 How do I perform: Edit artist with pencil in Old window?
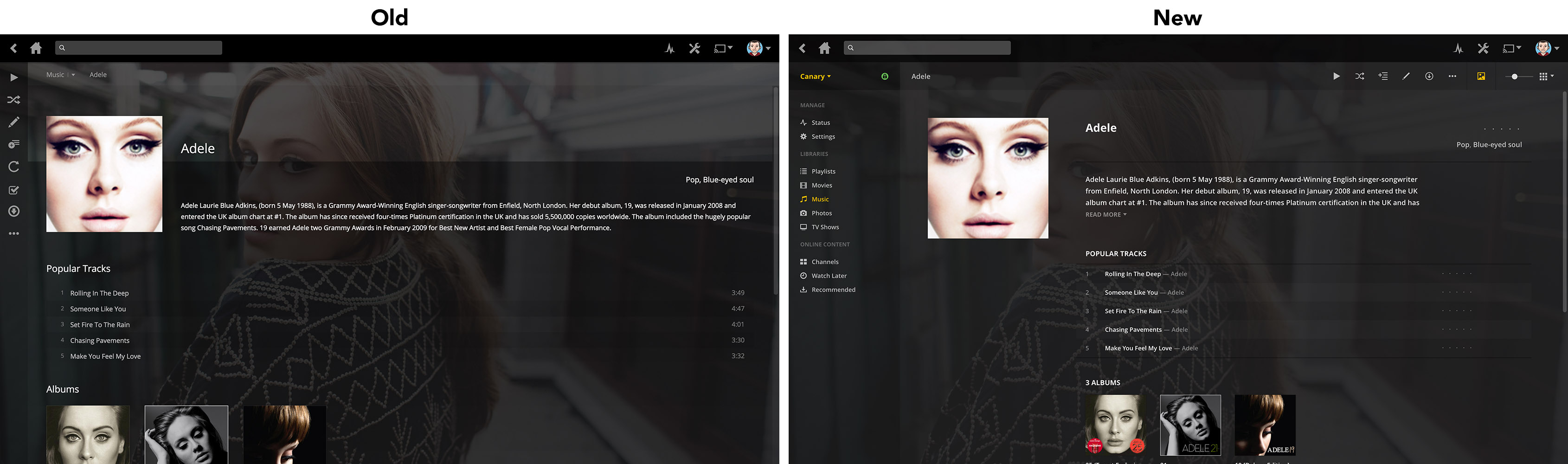pyautogui.click(x=13, y=122)
